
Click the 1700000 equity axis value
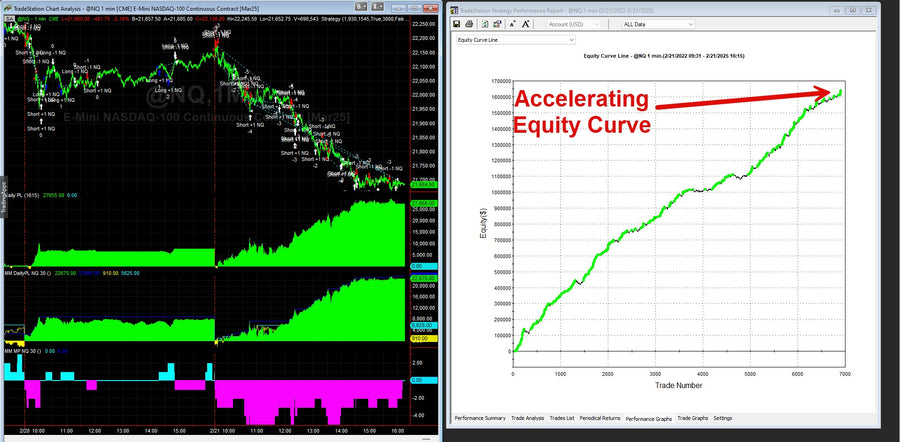(500, 81)
